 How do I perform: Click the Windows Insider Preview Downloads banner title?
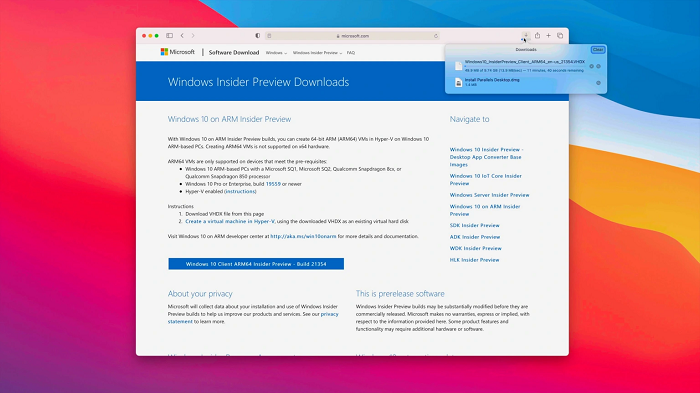coord(258,82)
